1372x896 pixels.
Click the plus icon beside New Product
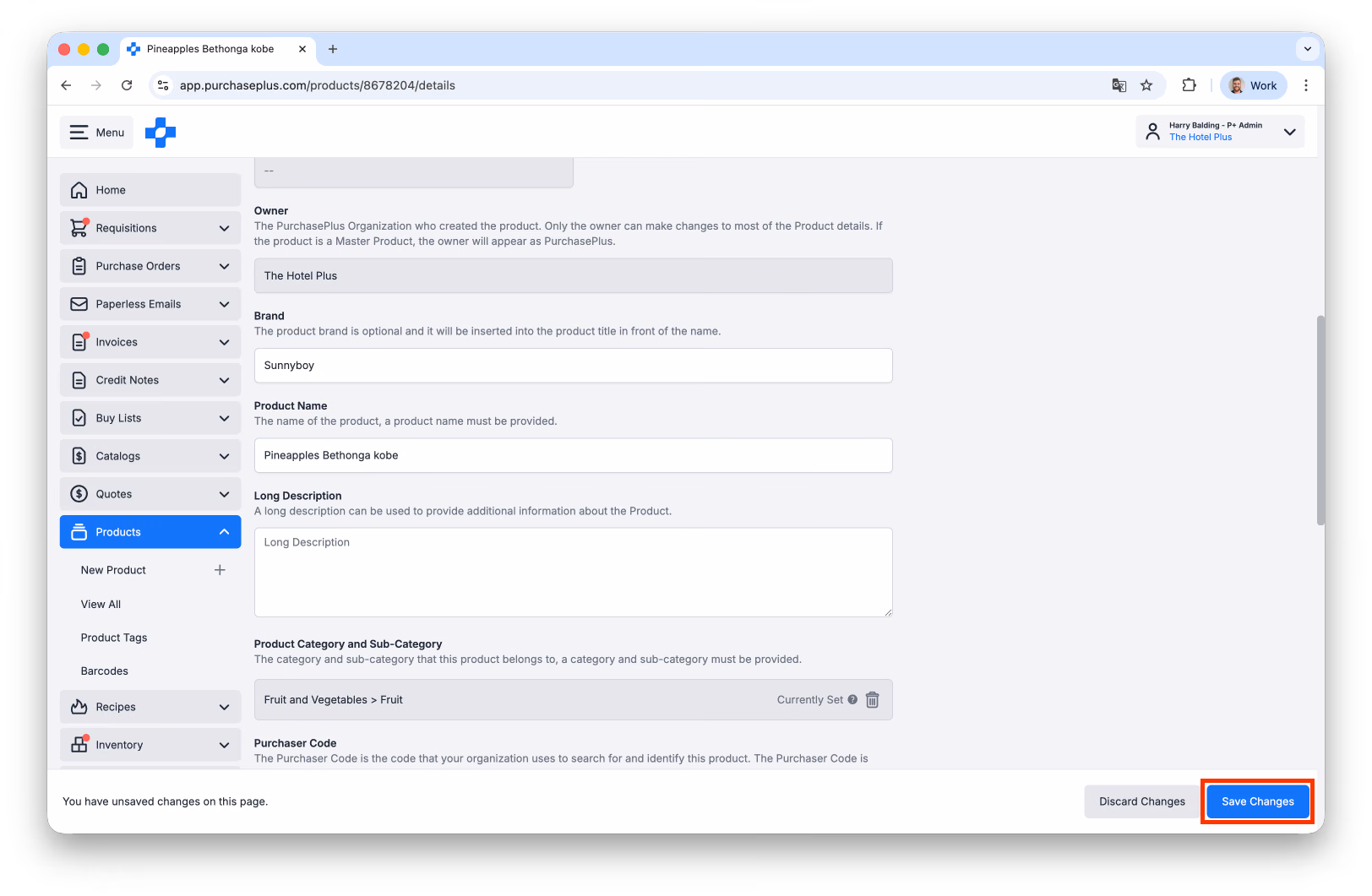[220, 570]
